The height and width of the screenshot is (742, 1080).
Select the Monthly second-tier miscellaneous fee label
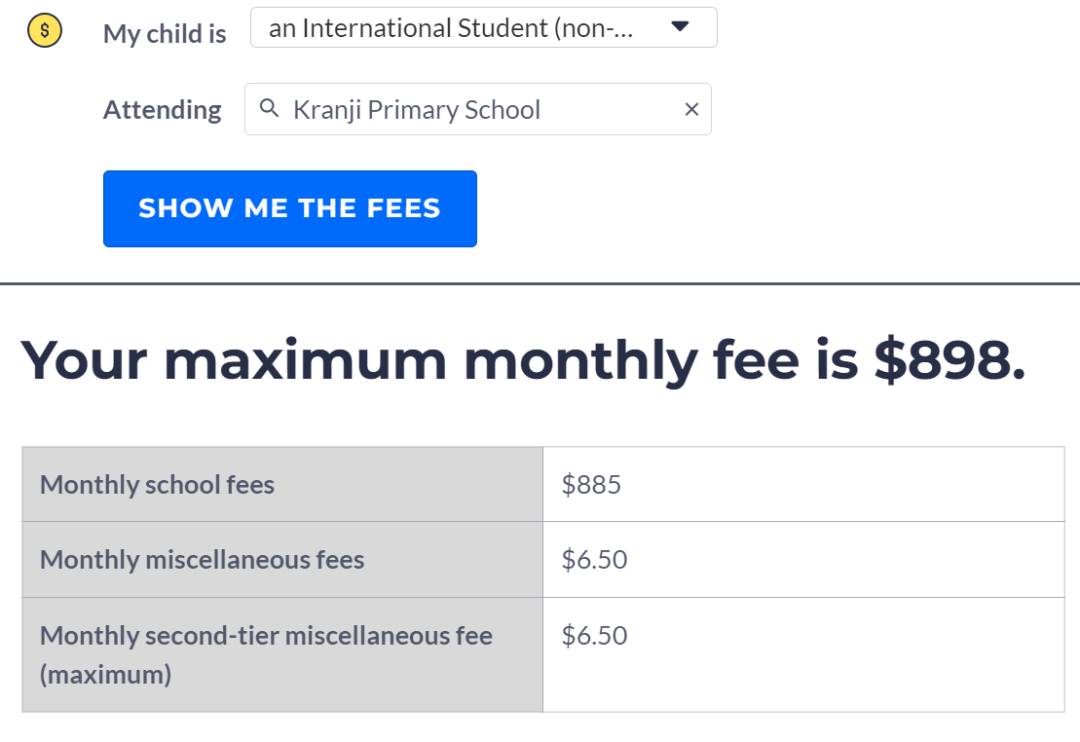266,636
